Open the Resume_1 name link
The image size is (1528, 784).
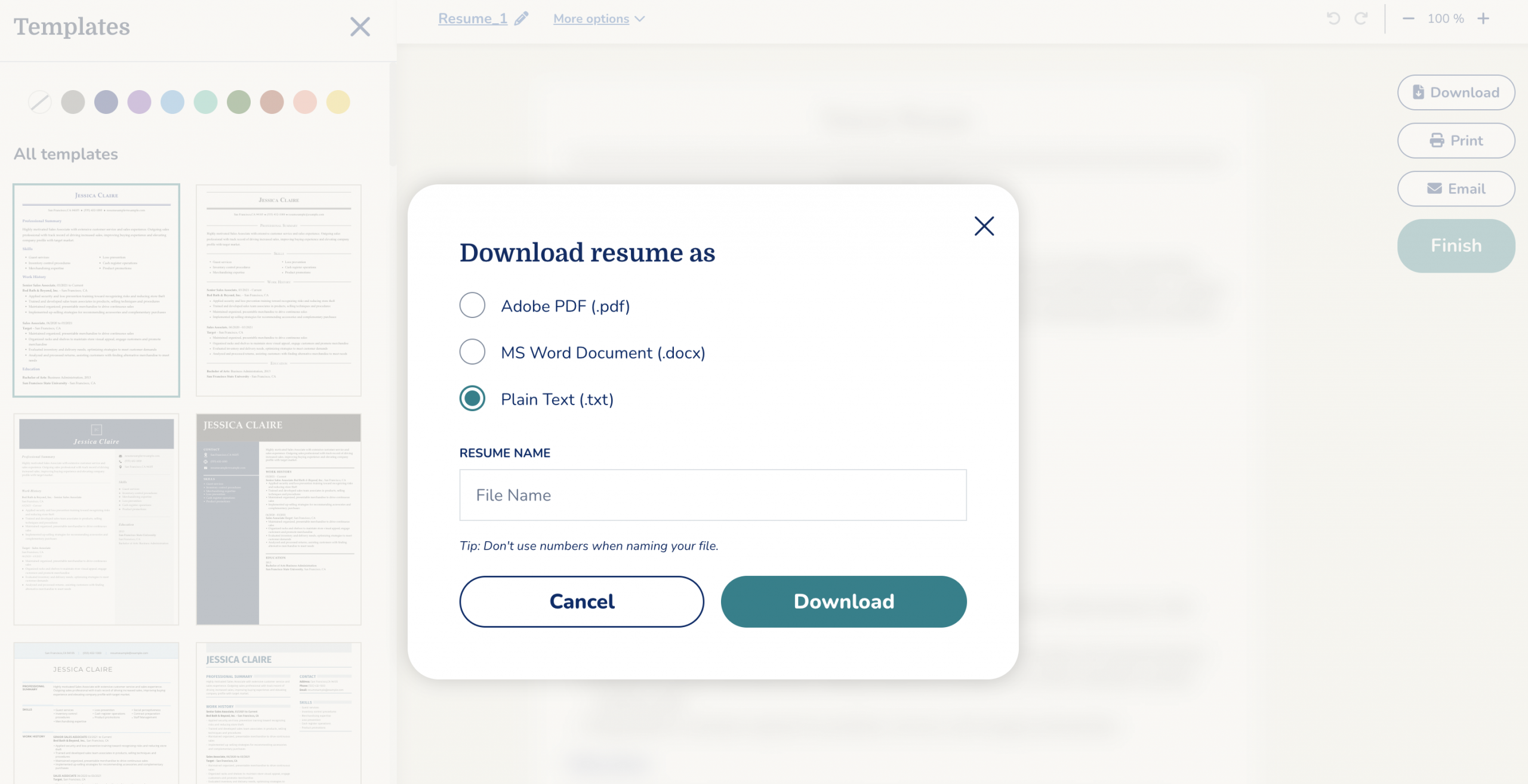click(473, 18)
